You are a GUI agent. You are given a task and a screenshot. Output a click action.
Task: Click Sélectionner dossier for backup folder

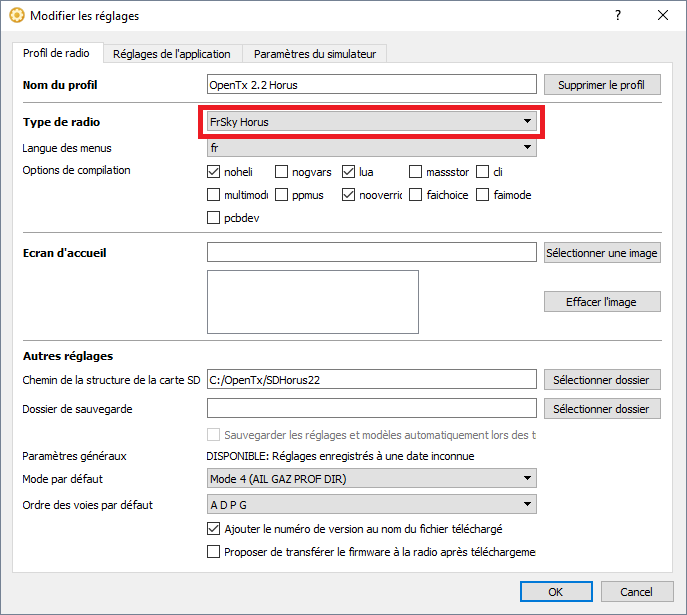coord(602,409)
